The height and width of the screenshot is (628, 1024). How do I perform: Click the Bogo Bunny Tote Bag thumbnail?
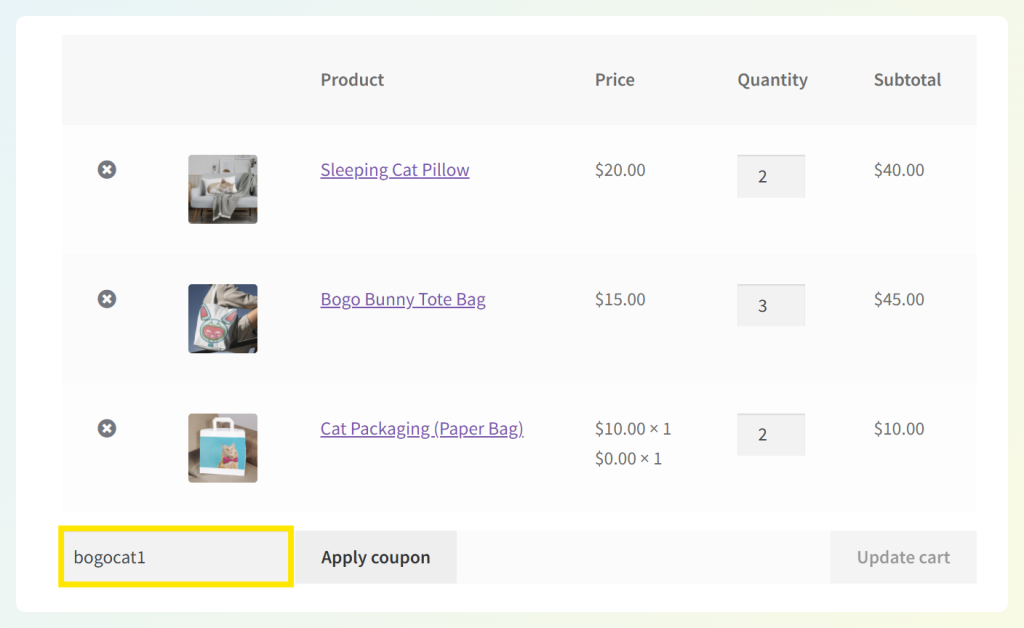point(222,319)
